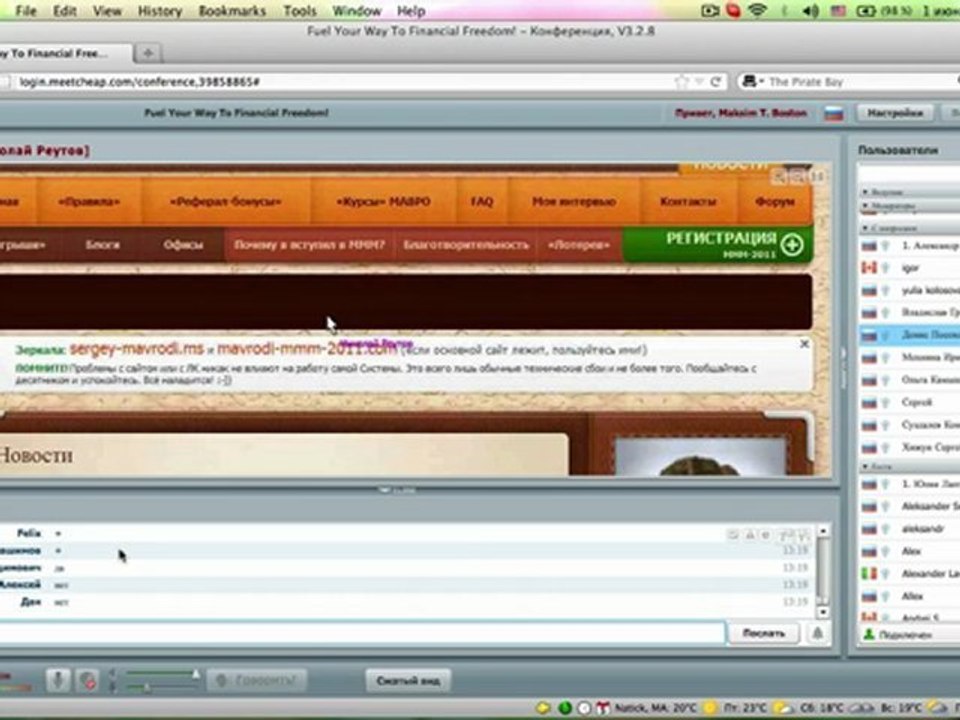Close the mirrors notice with the X
Screen dimensions: 960x720
(x=804, y=344)
